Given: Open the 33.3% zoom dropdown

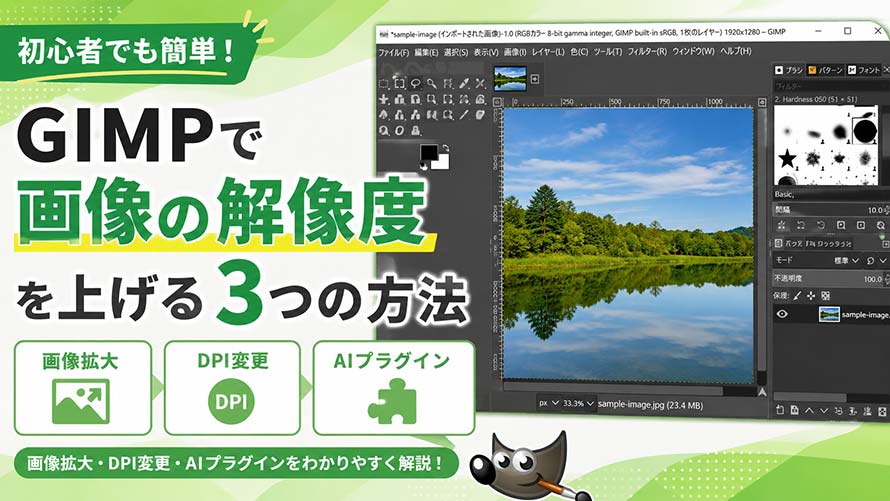Looking at the screenshot, I should pyautogui.click(x=578, y=403).
